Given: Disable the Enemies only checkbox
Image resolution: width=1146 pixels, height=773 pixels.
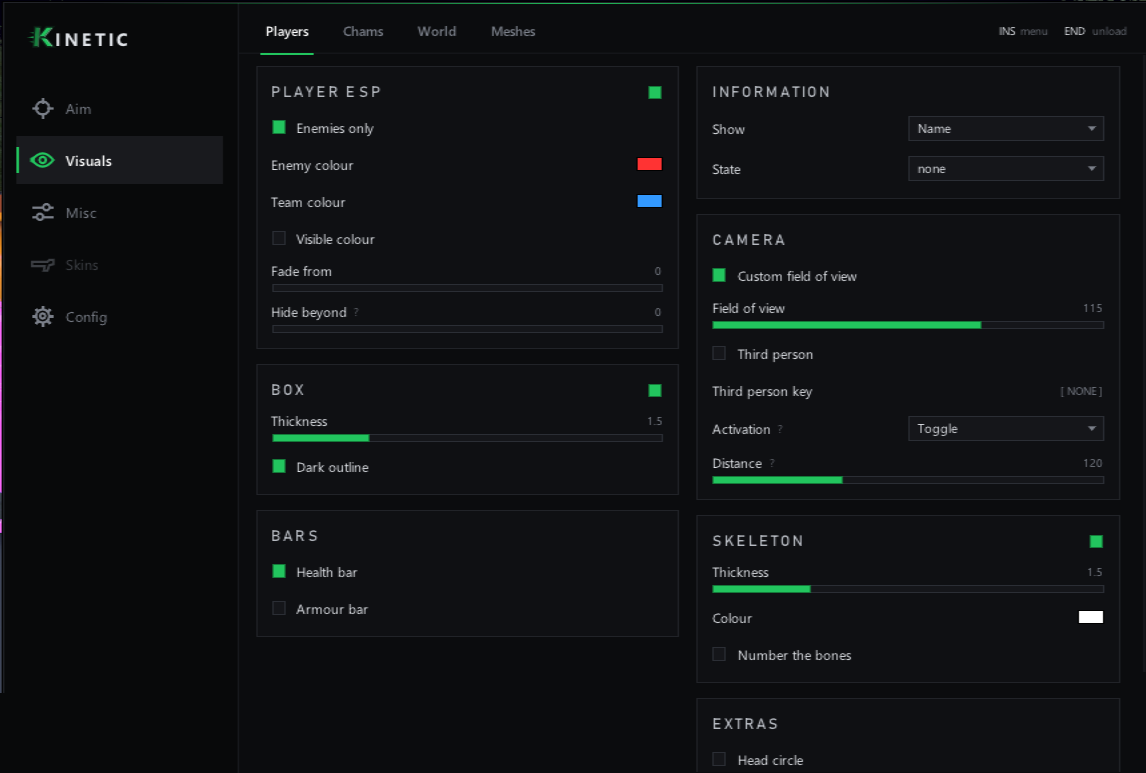Looking at the screenshot, I should coord(278,127).
